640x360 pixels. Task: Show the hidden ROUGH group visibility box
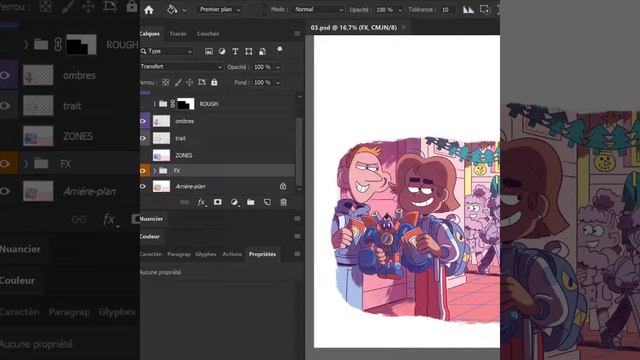144,104
